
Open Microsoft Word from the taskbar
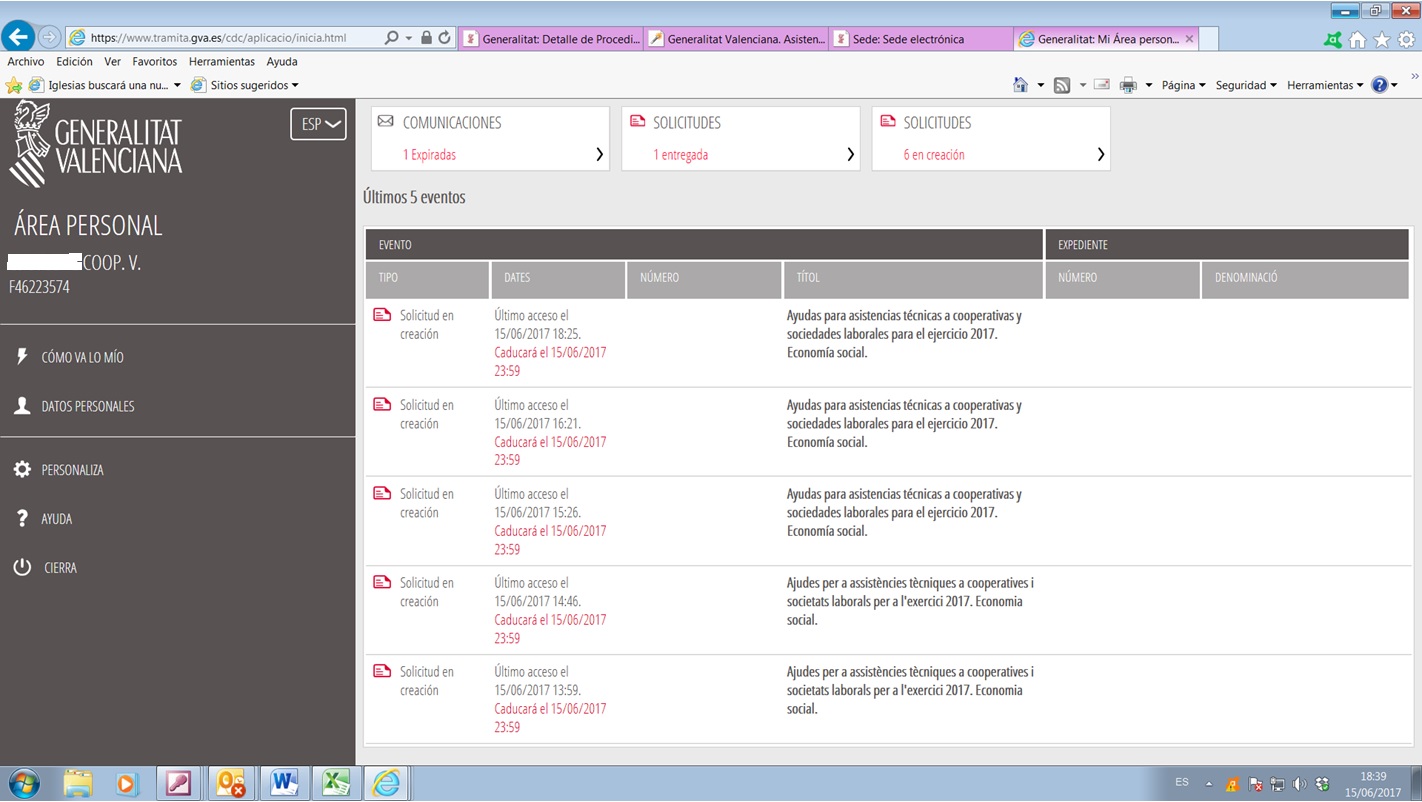(284, 784)
